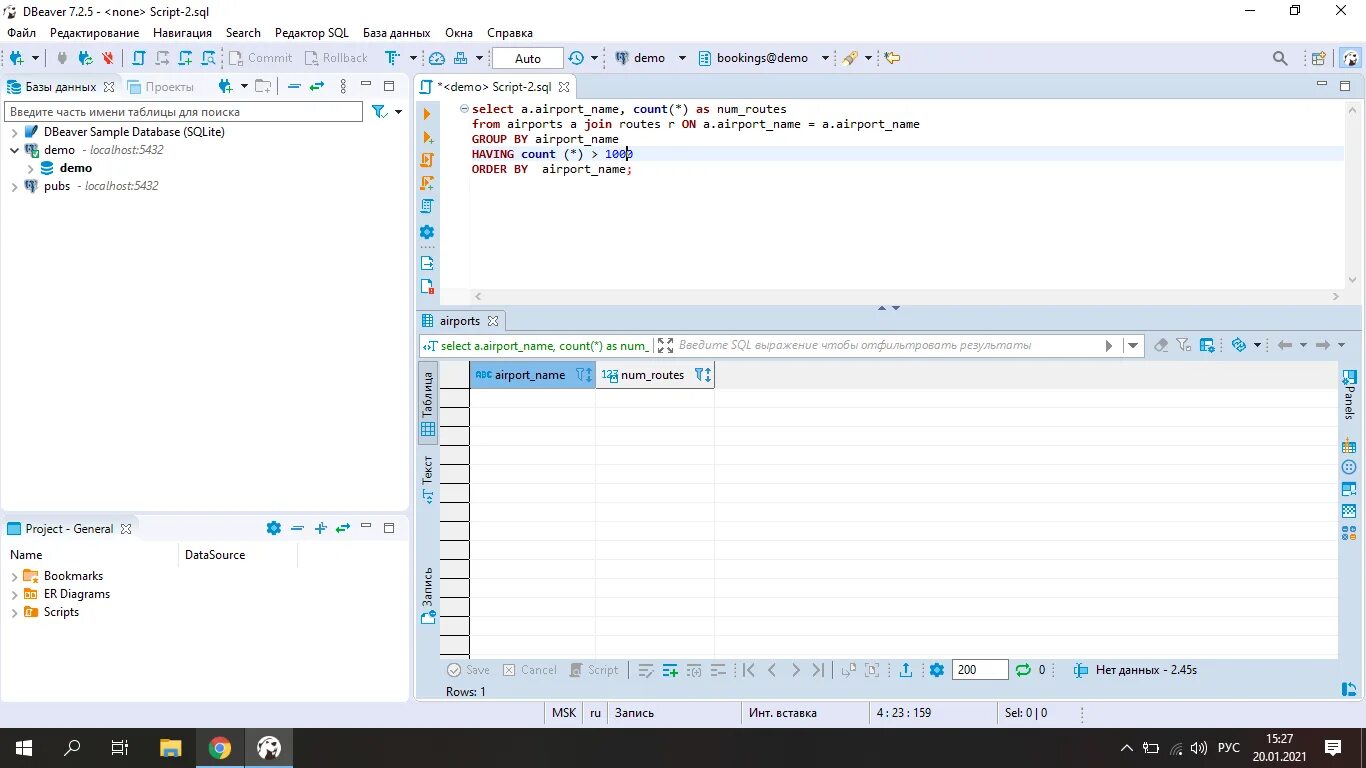The image size is (1366, 768).
Task: Toggle the Auto commit mode box
Action: click(x=528, y=58)
